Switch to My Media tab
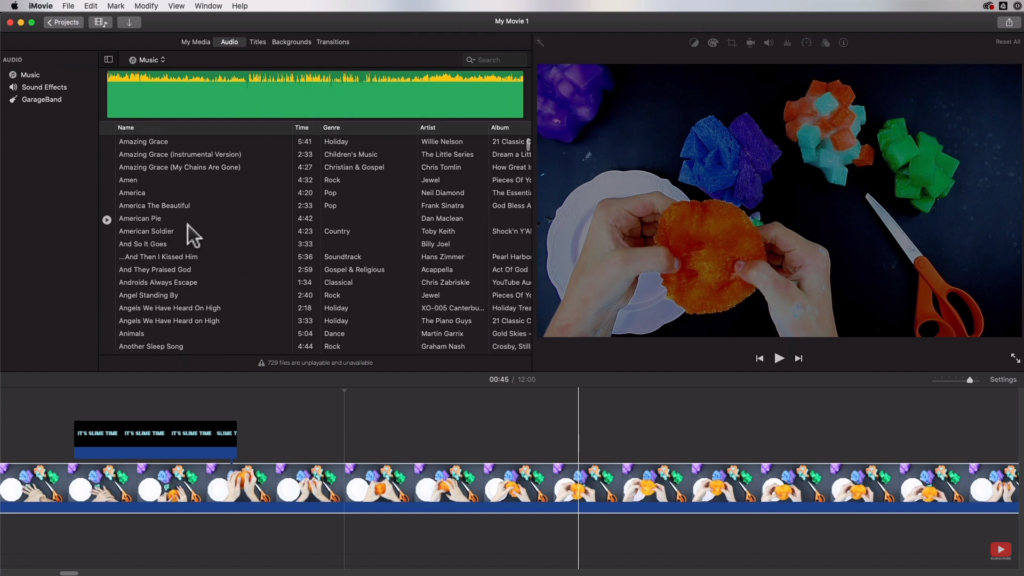 tap(195, 42)
